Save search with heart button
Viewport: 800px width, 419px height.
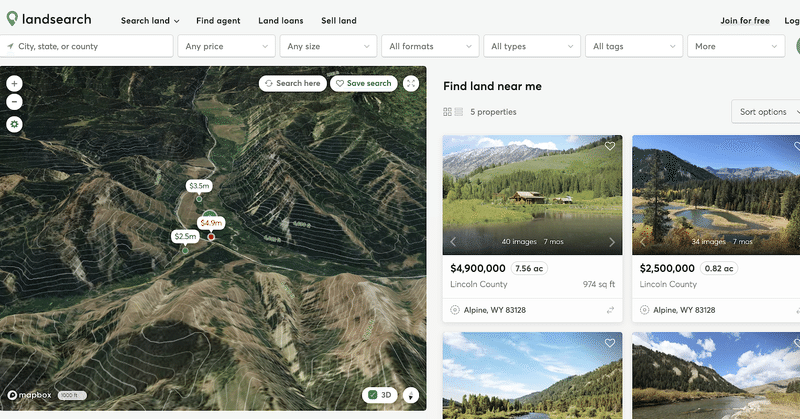click(x=364, y=83)
